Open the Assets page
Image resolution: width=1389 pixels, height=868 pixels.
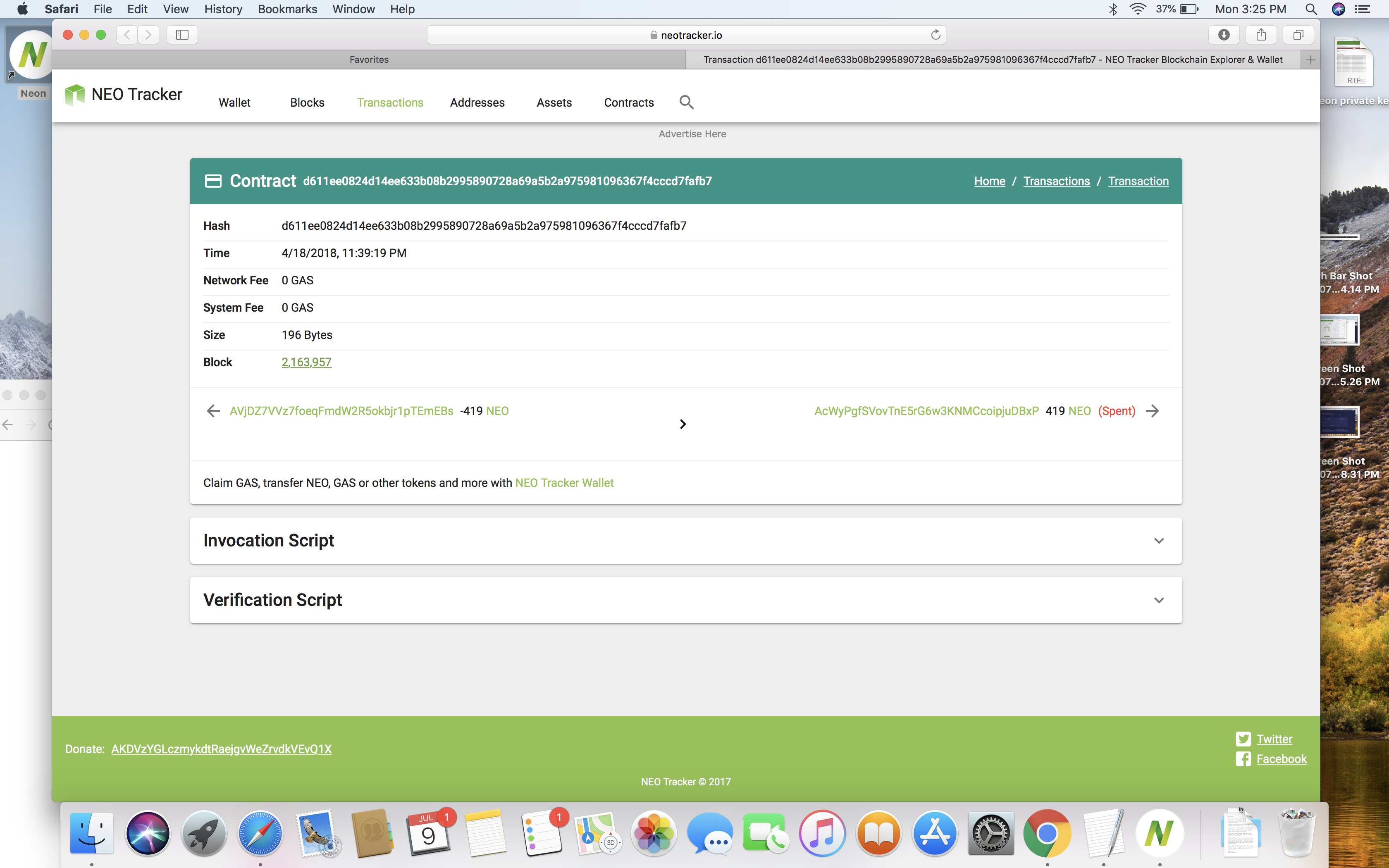point(554,103)
